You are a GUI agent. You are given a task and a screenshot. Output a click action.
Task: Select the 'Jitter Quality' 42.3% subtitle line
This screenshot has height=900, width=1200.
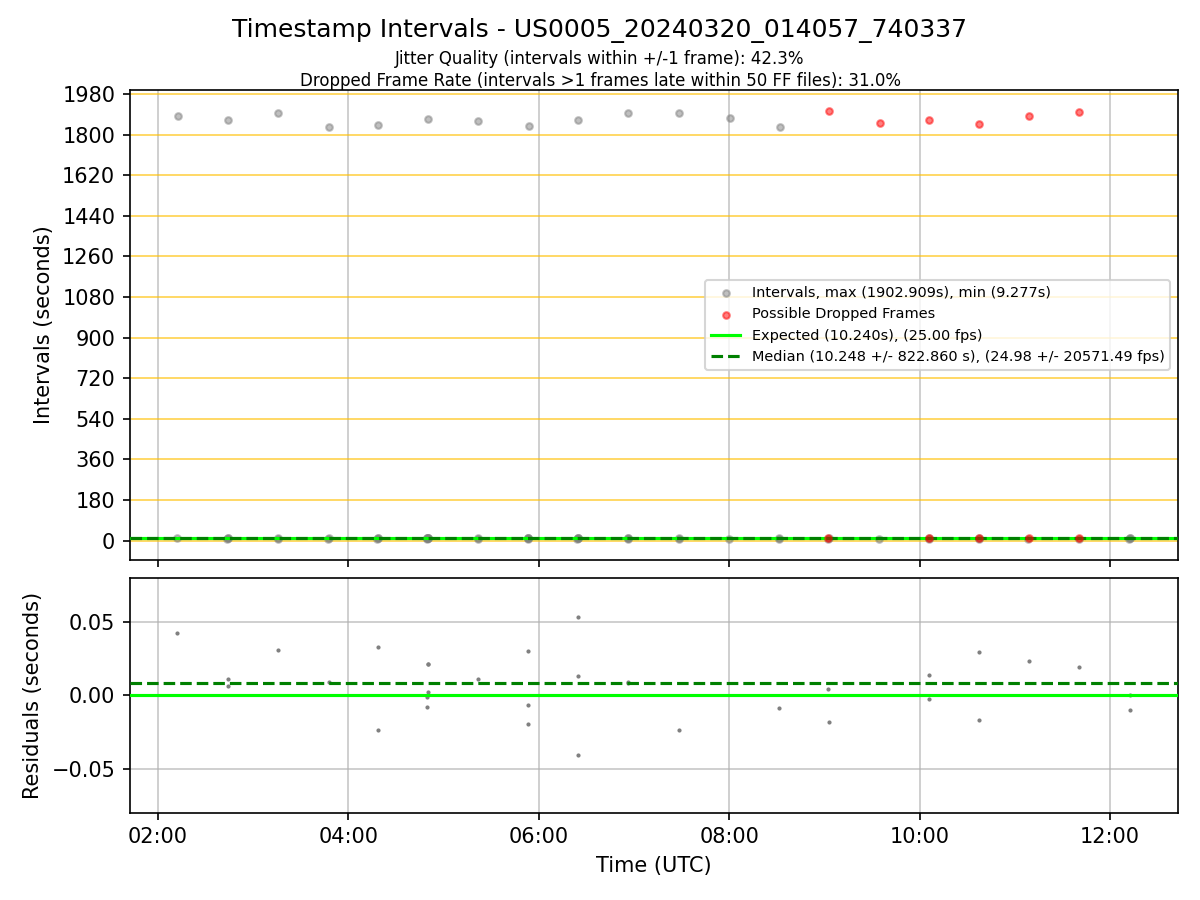[599, 58]
